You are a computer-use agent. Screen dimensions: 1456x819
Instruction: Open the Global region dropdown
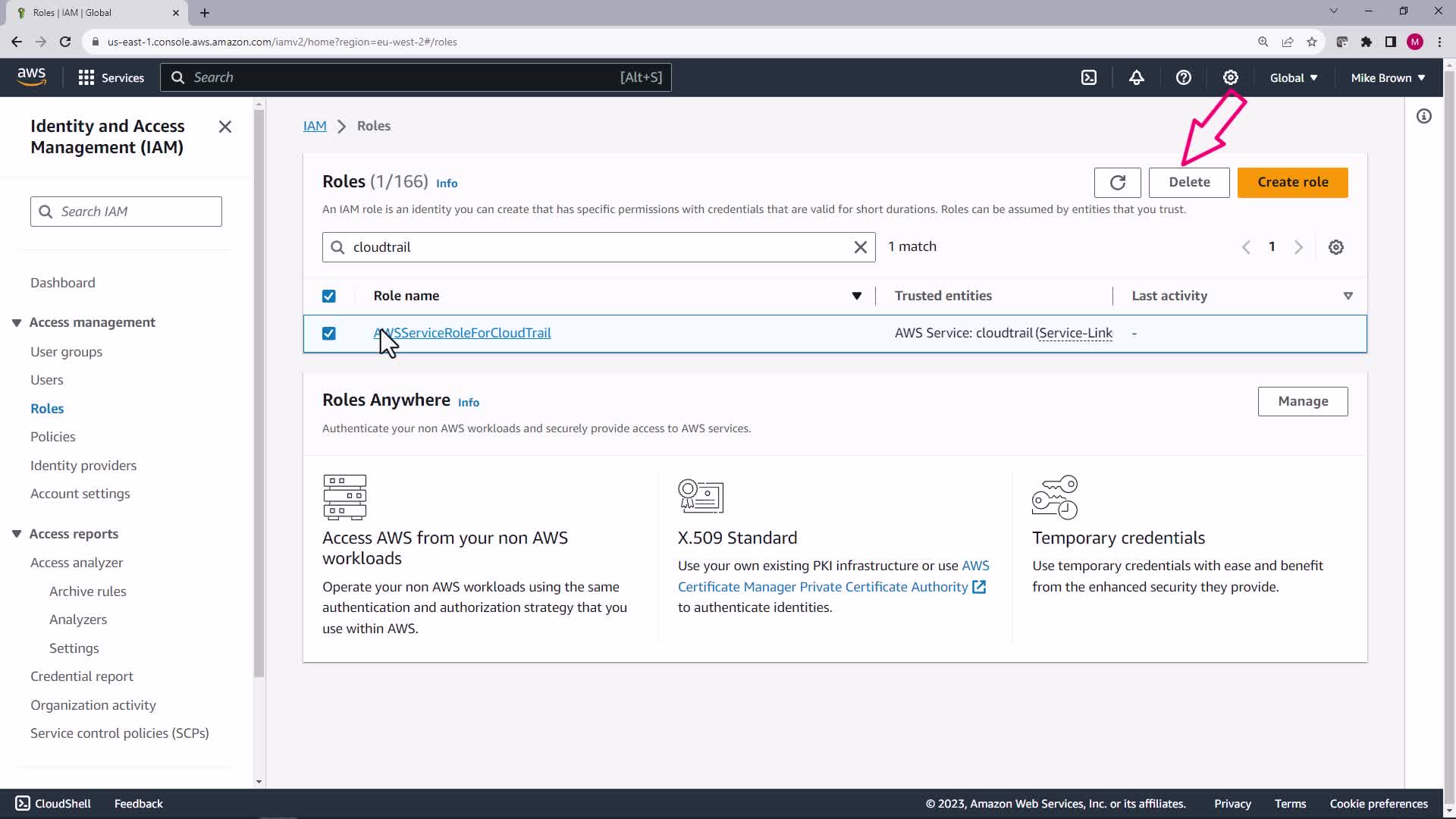coord(1293,78)
